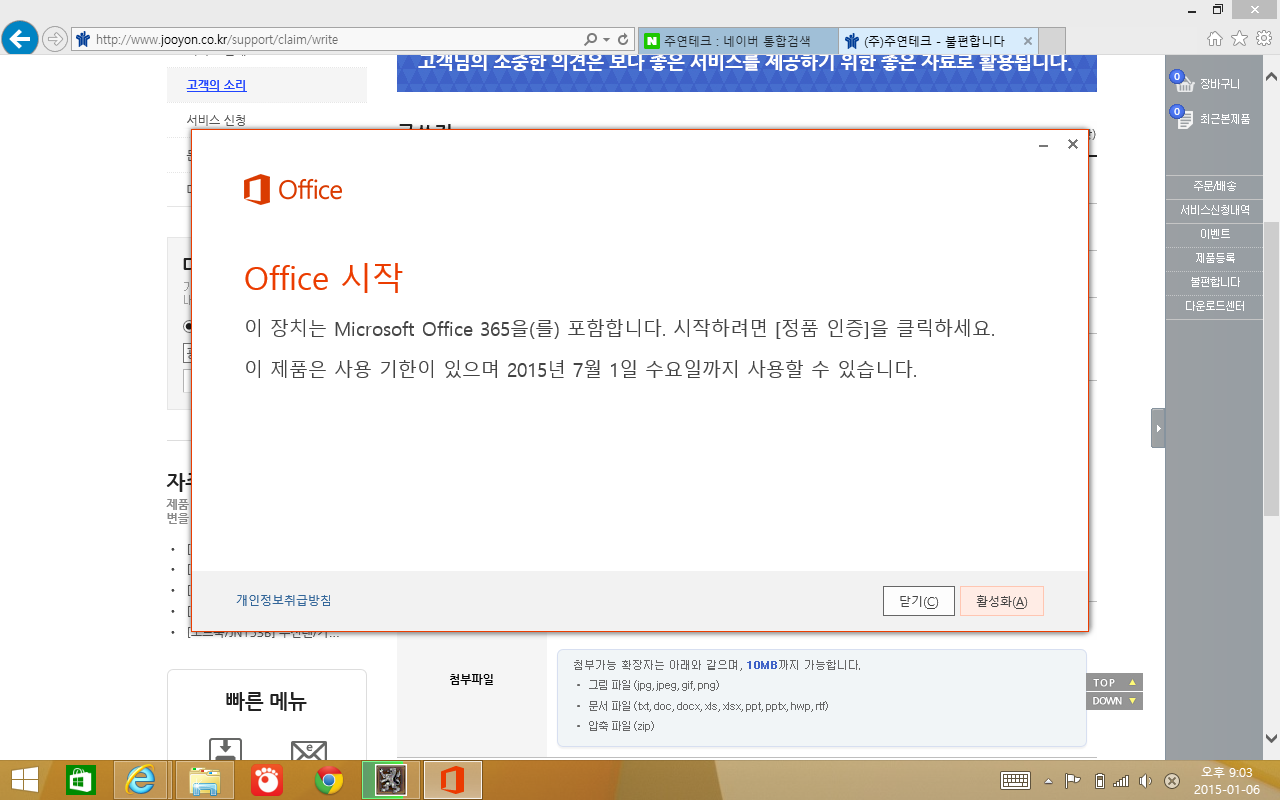Viewport: 1280px width, 800px height.
Task: Minimize the Office 시작 dialog
Action: tap(1043, 145)
